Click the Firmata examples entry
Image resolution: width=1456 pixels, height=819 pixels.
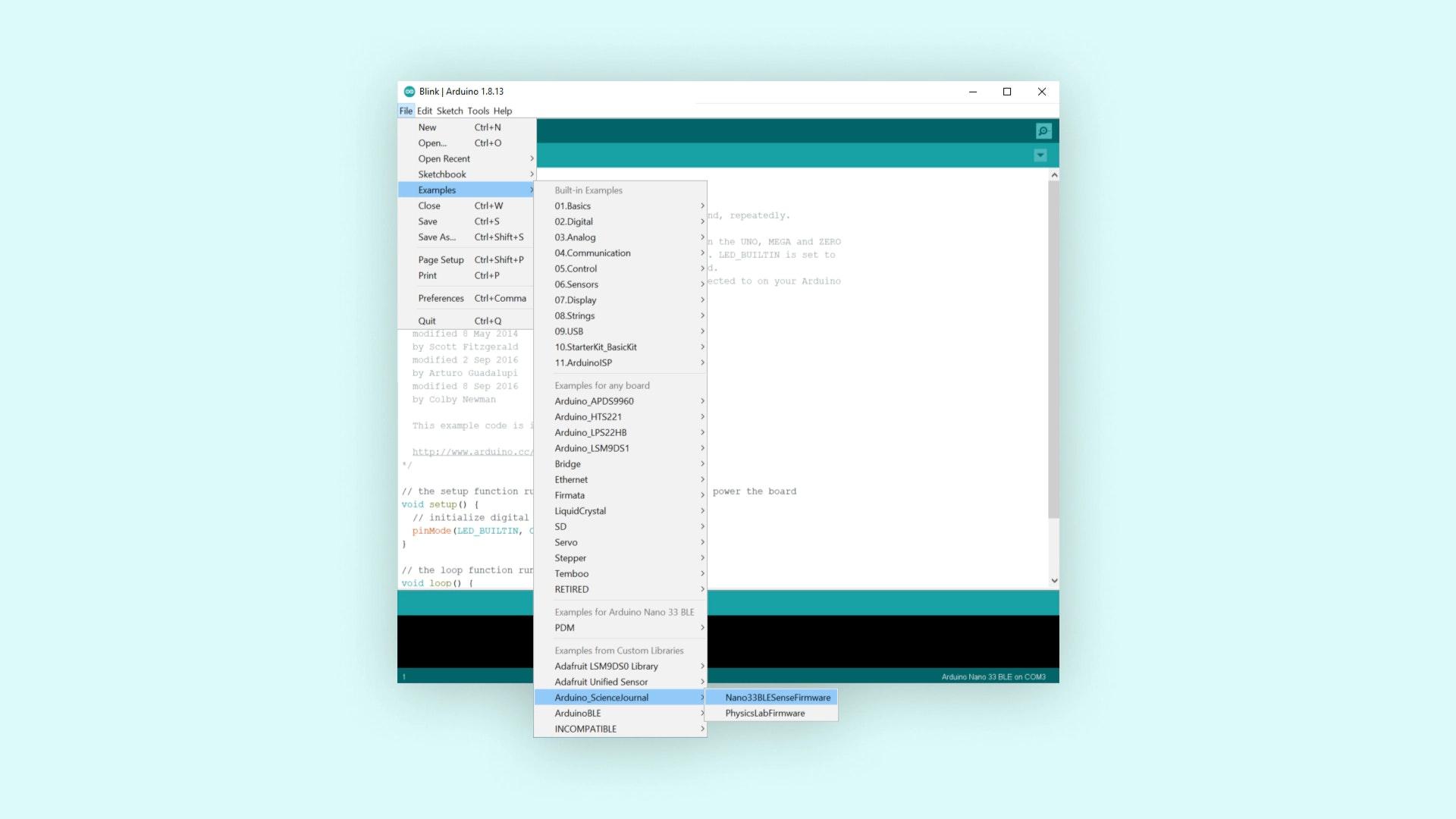pyautogui.click(x=570, y=494)
